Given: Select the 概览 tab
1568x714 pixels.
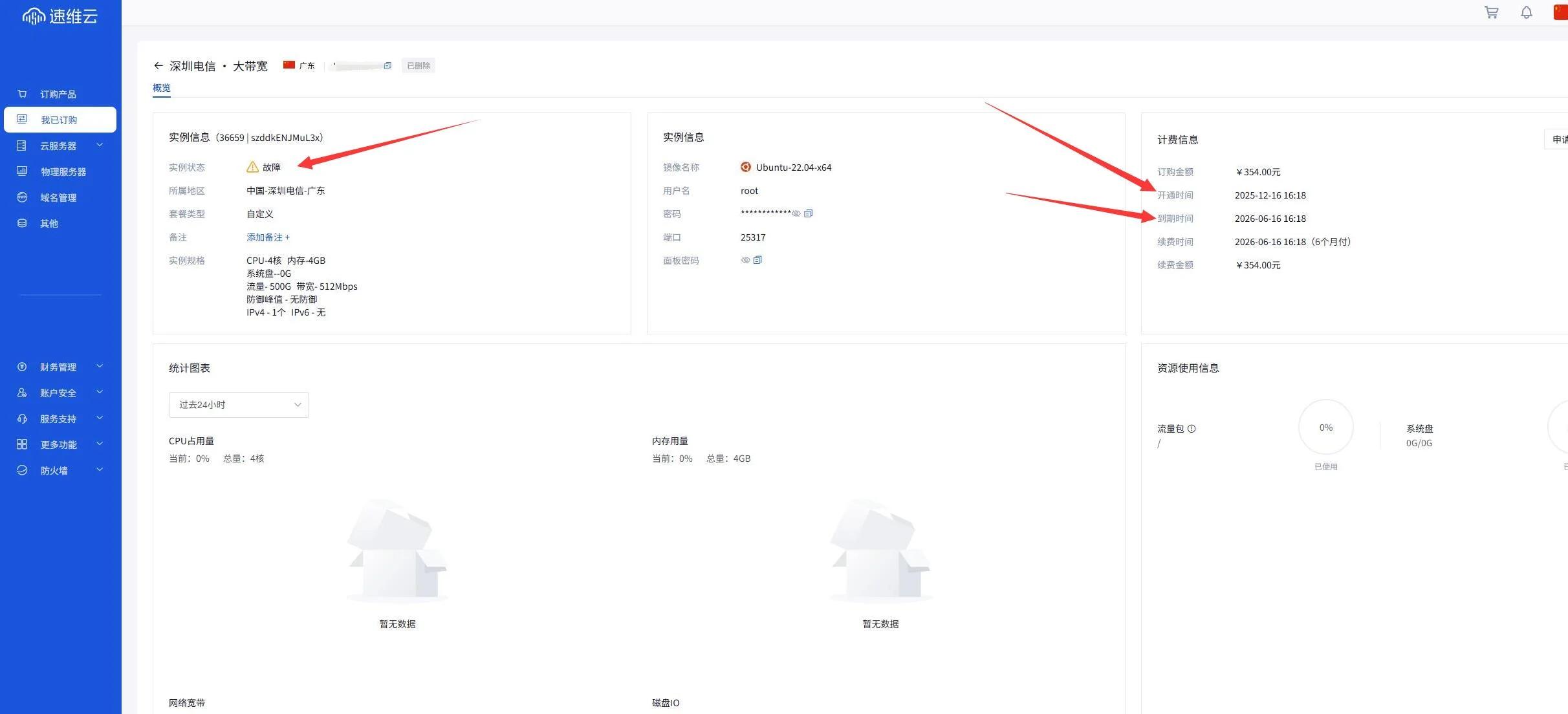Looking at the screenshot, I should pyautogui.click(x=162, y=88).
